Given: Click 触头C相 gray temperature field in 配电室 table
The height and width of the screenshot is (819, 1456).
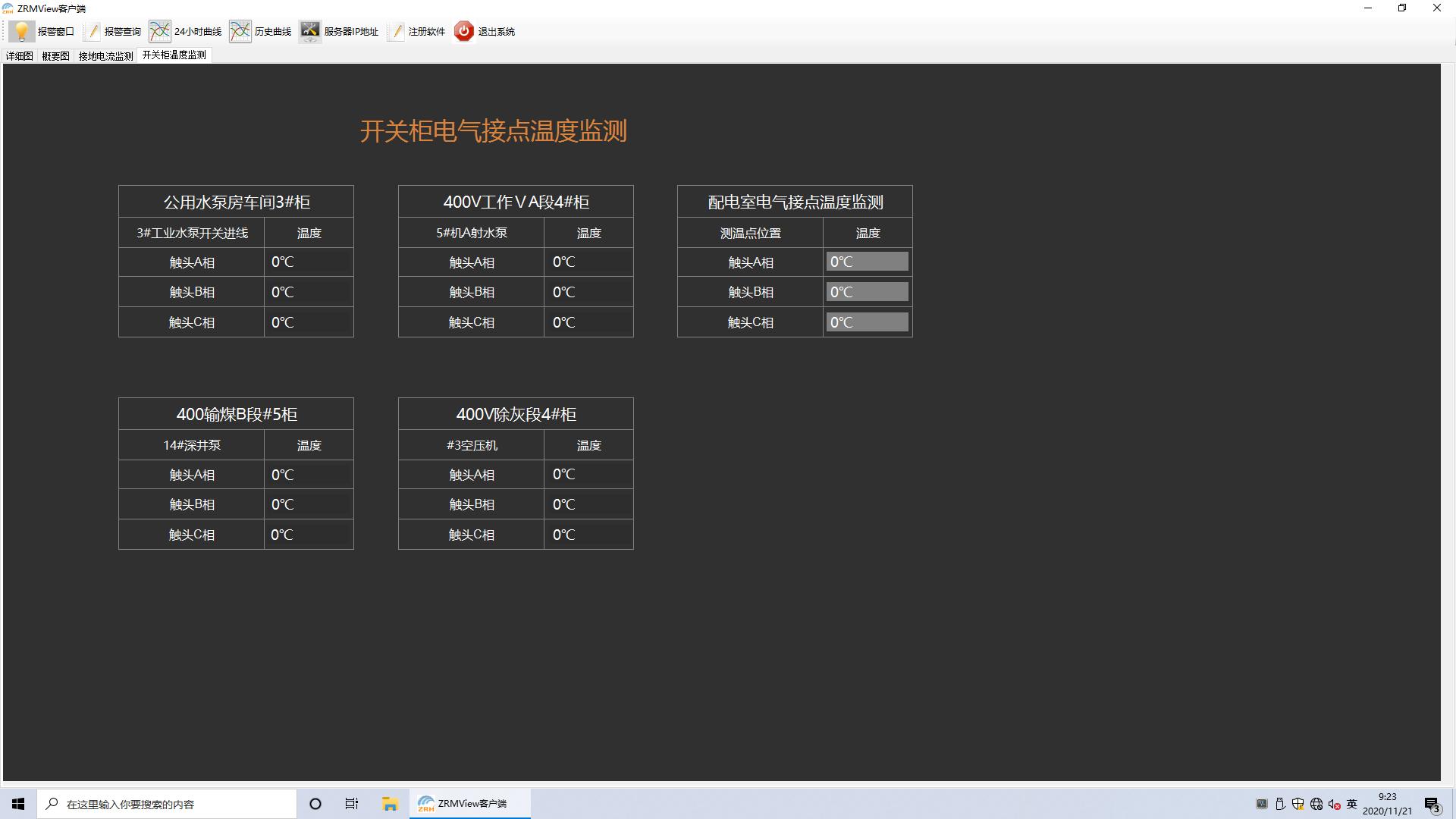Looking at the screenshot, I should click(x=867, y=322).
